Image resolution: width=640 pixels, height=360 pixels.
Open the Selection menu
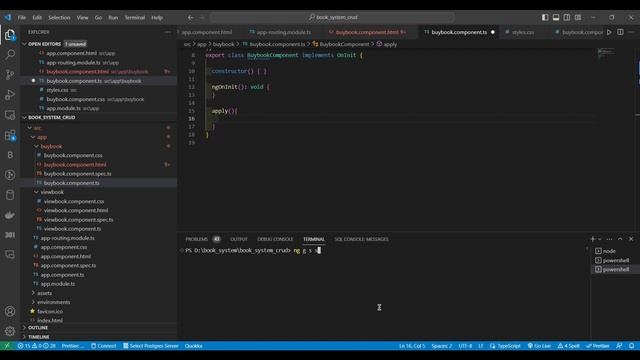59,18
